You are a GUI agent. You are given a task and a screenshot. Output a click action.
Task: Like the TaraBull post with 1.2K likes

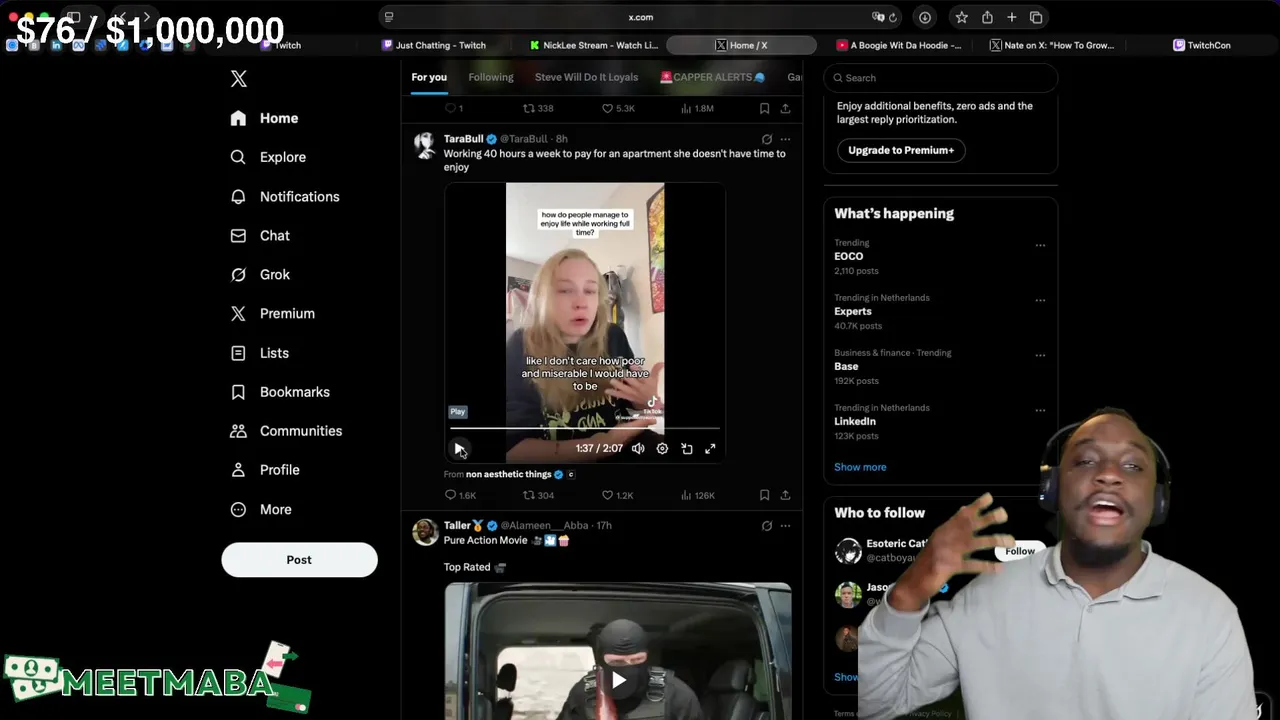click(x=617, y=495)
